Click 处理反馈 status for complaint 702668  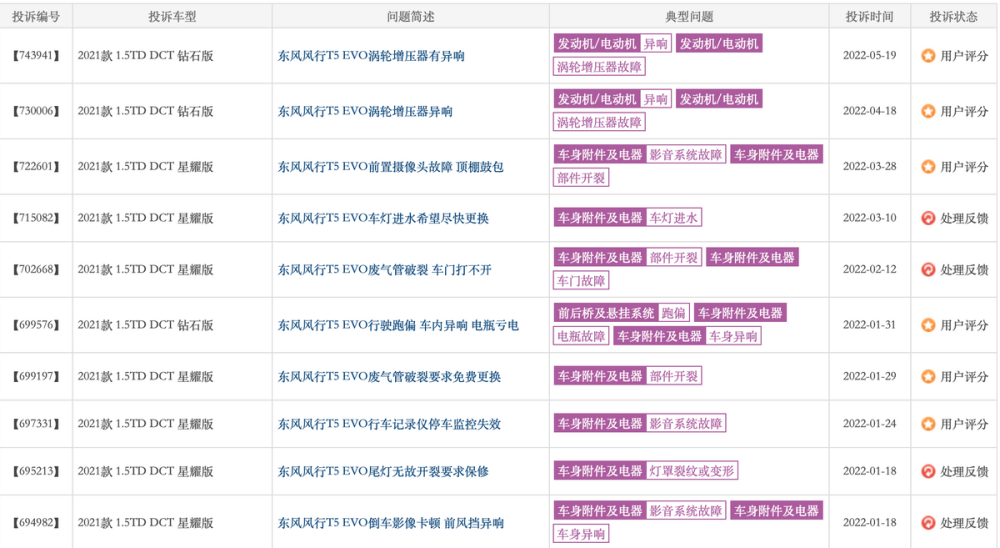tap(964, 270)
